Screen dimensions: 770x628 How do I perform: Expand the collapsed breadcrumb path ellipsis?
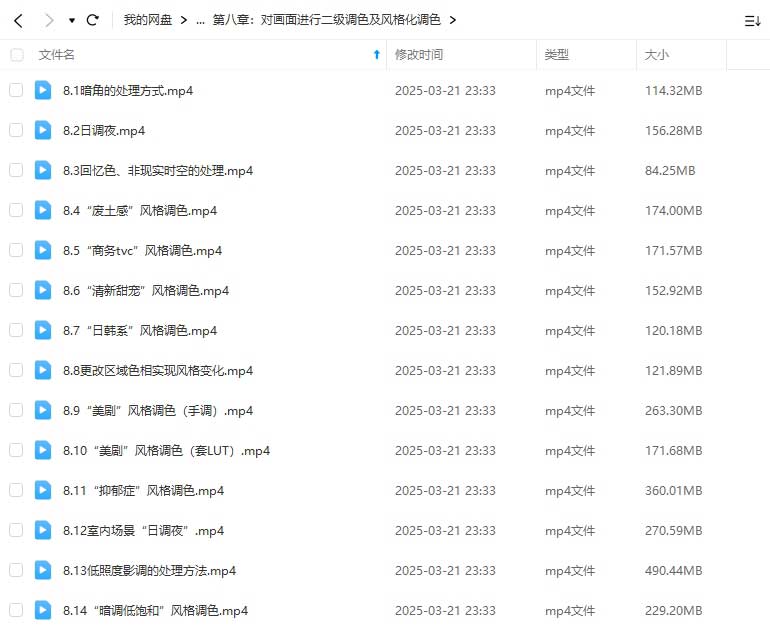click(x=200, y=20)
